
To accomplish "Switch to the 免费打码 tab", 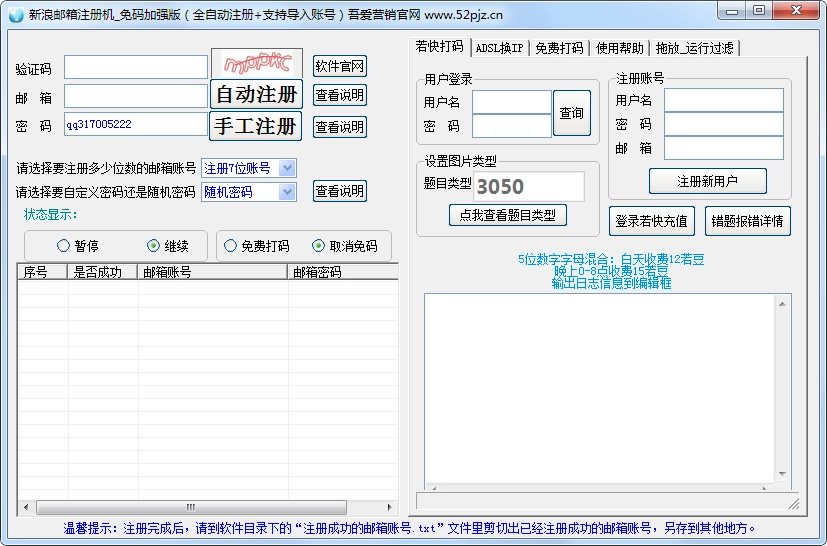I will (x=559, y=48).
